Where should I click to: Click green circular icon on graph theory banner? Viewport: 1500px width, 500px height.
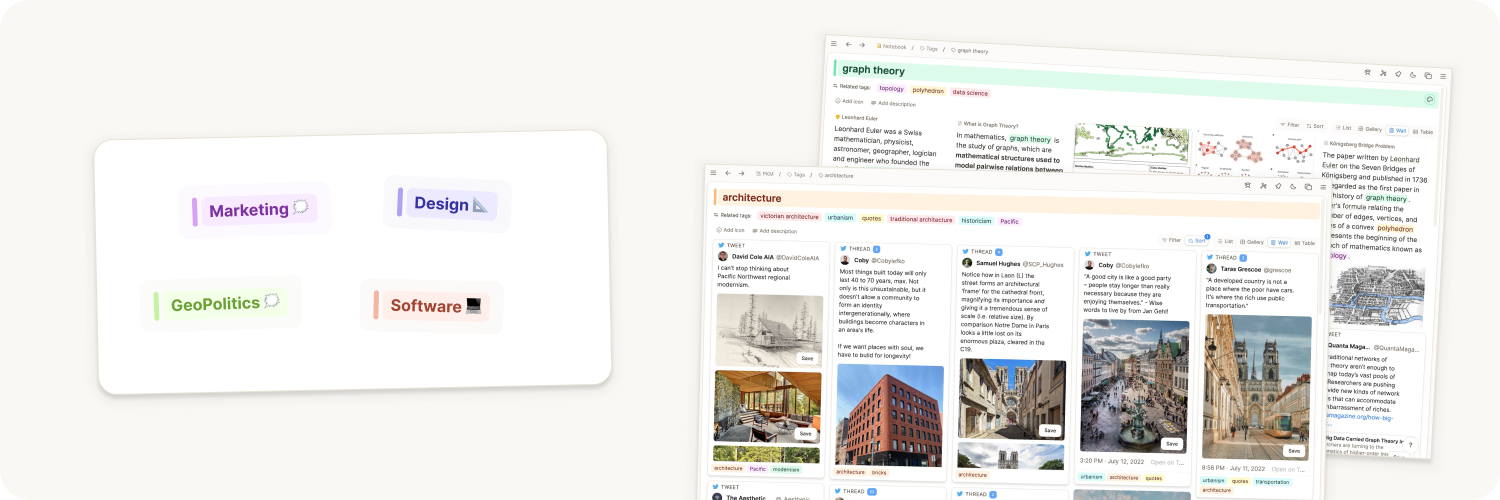(1430, 99)
